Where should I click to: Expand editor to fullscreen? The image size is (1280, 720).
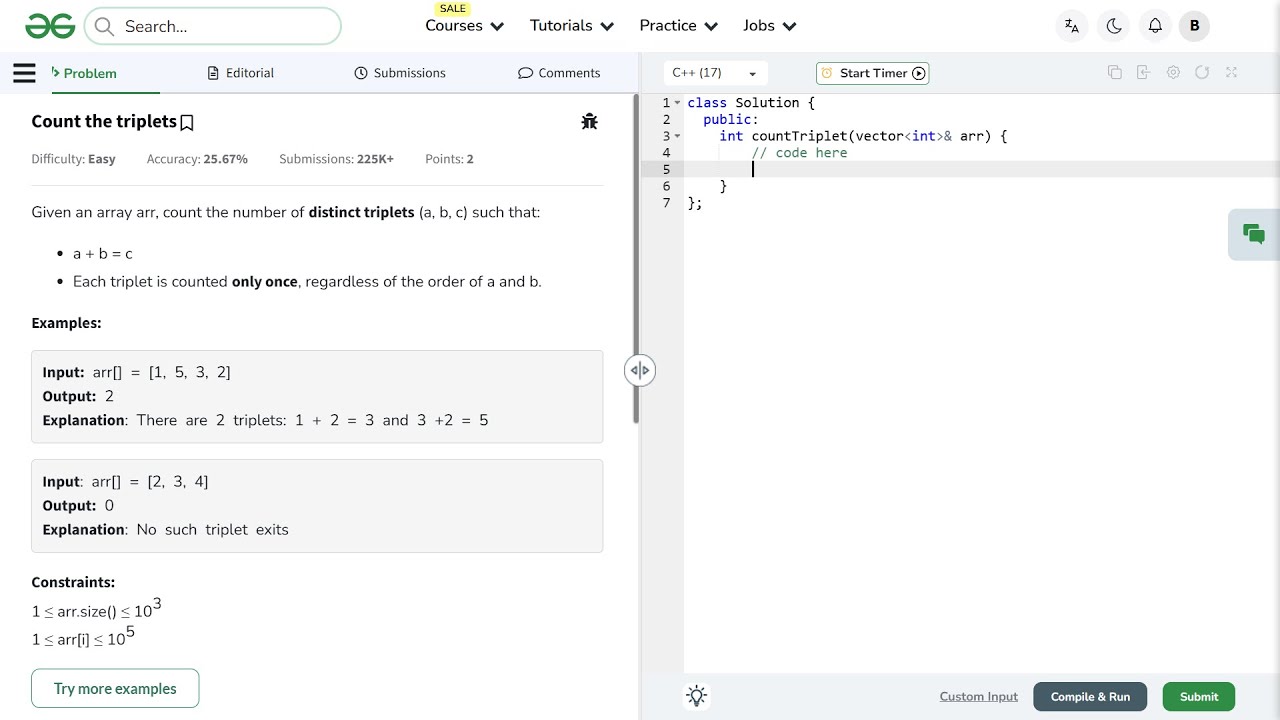tap(1231, 72)
